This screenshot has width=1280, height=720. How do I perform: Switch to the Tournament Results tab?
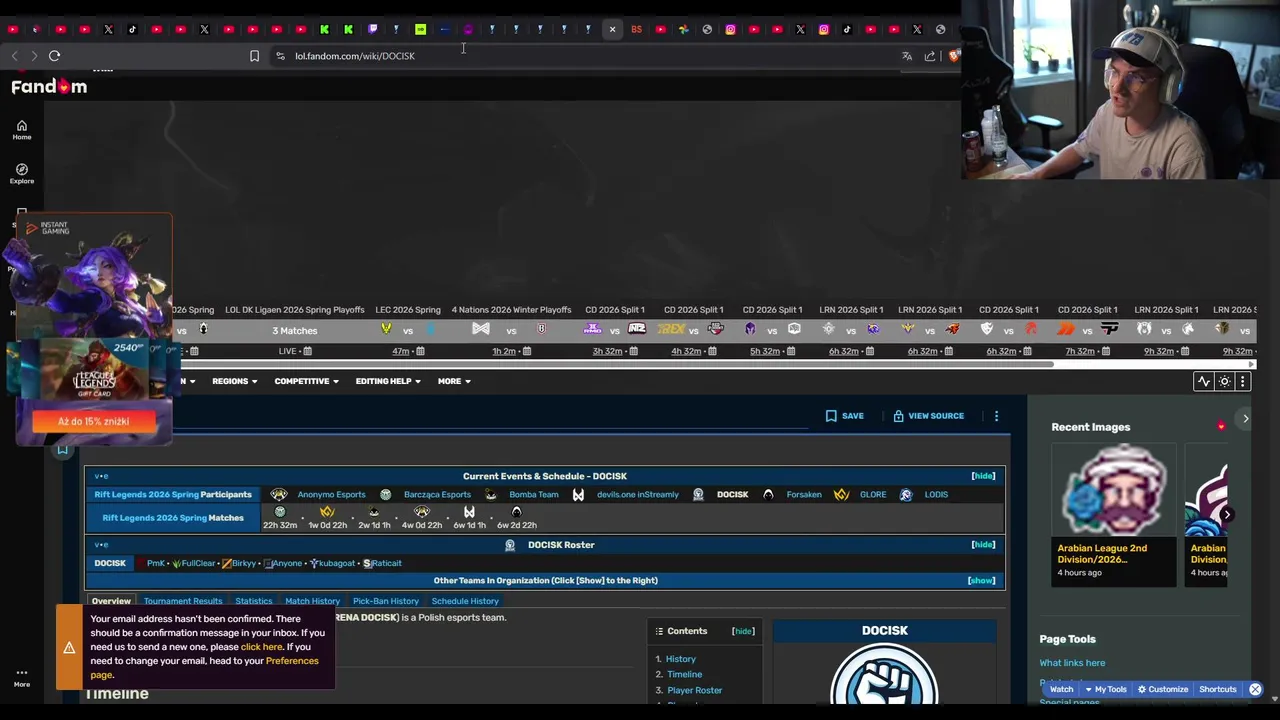[x=183, y=601]
